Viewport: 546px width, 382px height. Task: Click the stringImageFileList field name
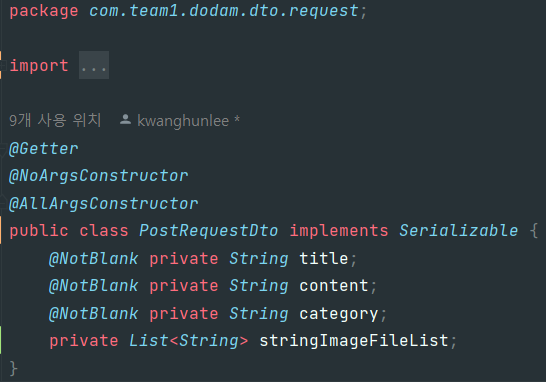pyautogui.click(x=354, y=341)
